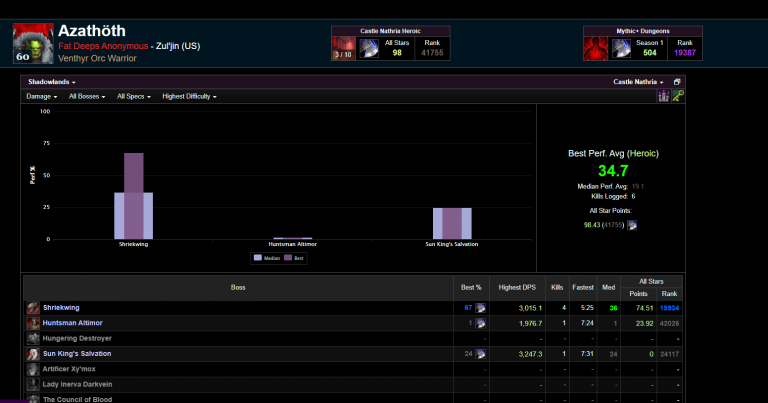Open the Damage metric dropdown
Viewport: 768px width, 403px height.
(x=41, y=96)
